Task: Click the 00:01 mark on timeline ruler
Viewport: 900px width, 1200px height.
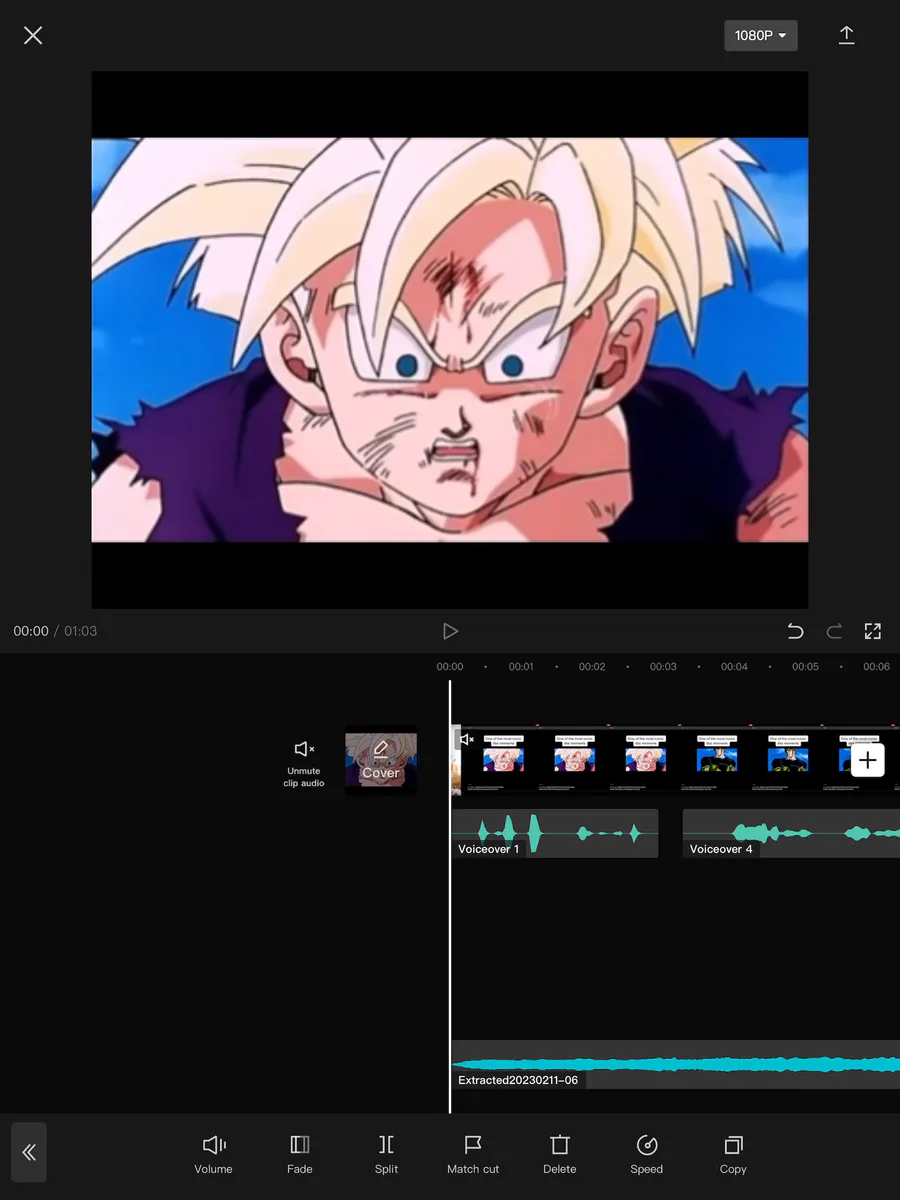Action: [x=521, y=667]
